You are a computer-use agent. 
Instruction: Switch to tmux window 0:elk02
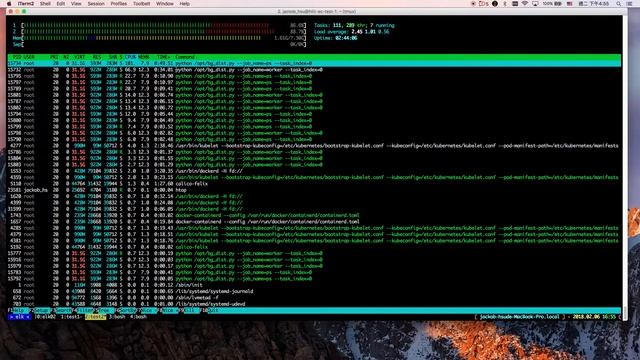point(45,317)
